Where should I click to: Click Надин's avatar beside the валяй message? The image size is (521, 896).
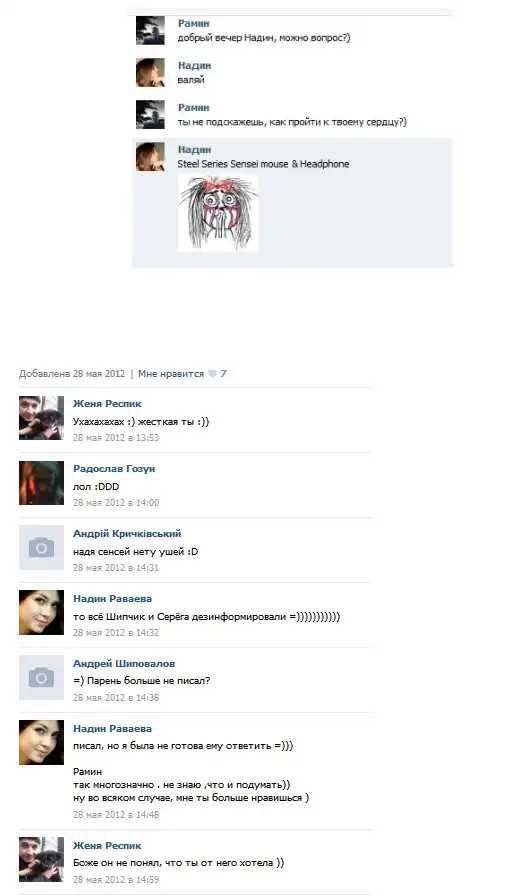tap(150, 73)
